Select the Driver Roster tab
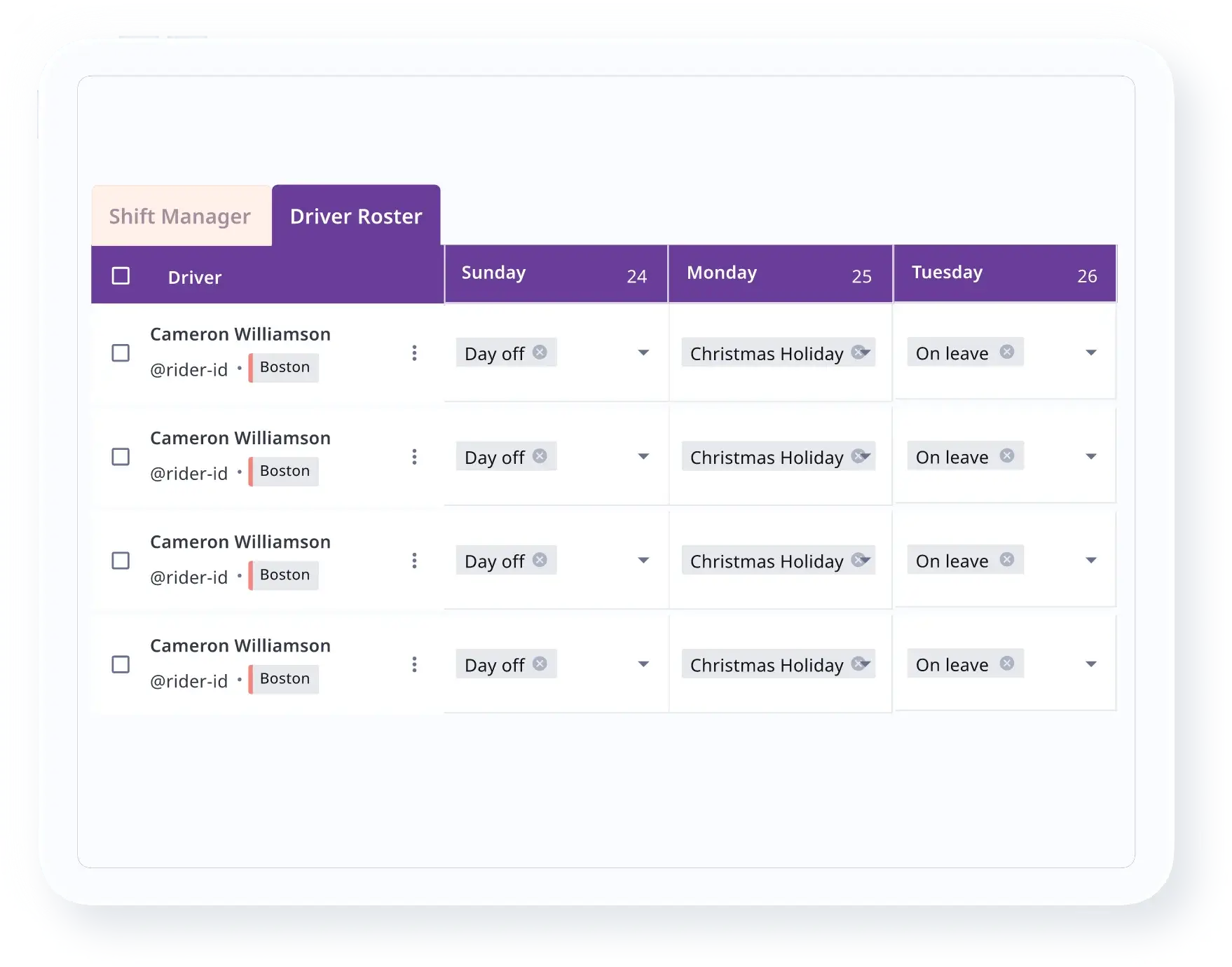 [x=356, y=217]
